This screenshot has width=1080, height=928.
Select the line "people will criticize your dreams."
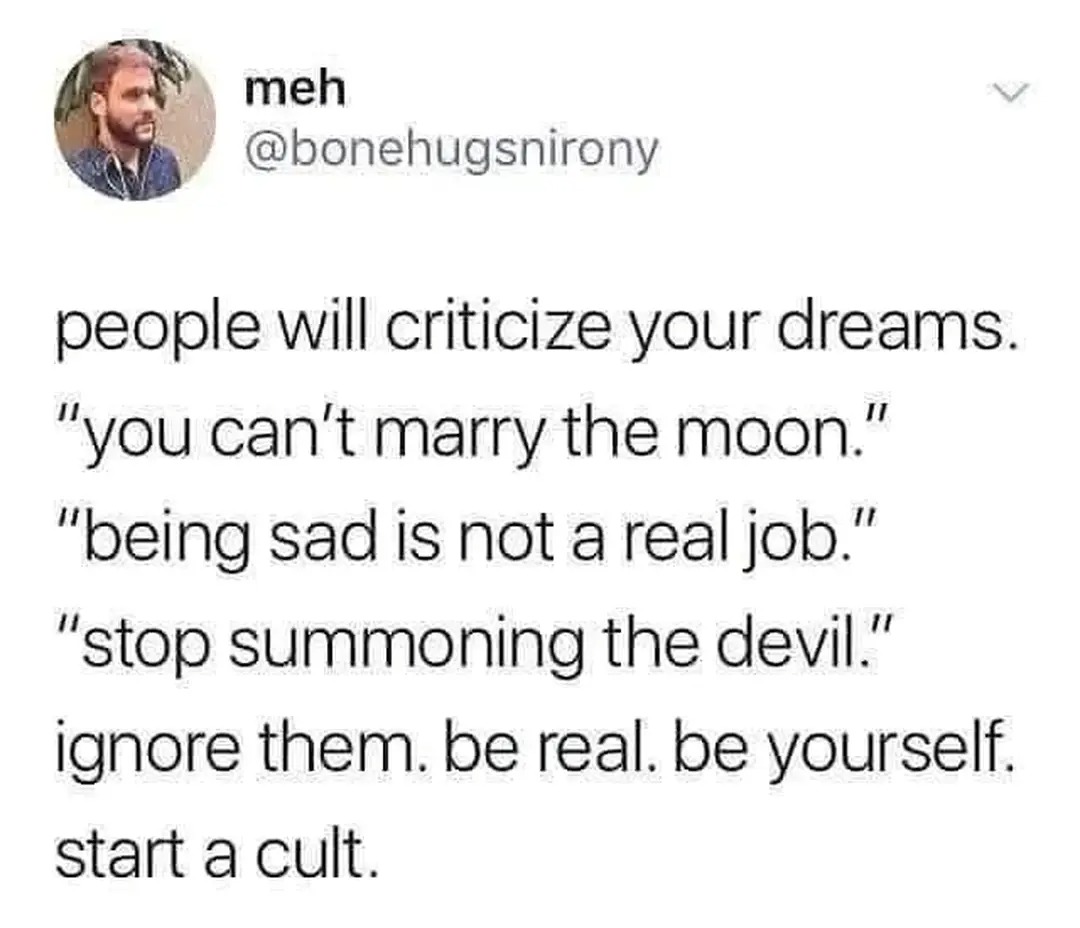click(536, 331)
